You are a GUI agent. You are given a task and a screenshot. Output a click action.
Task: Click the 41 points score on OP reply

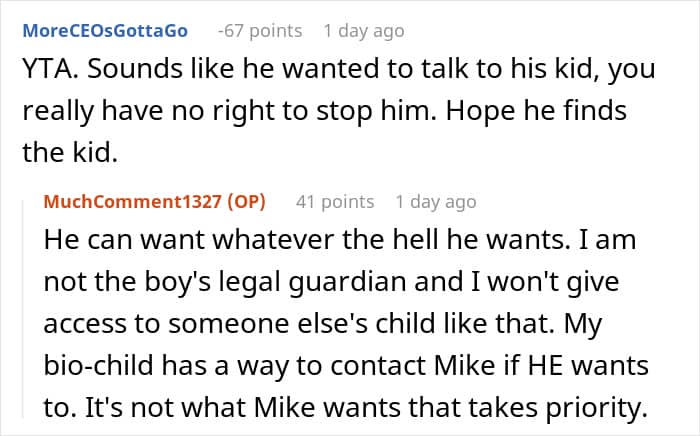click(335, 202)
